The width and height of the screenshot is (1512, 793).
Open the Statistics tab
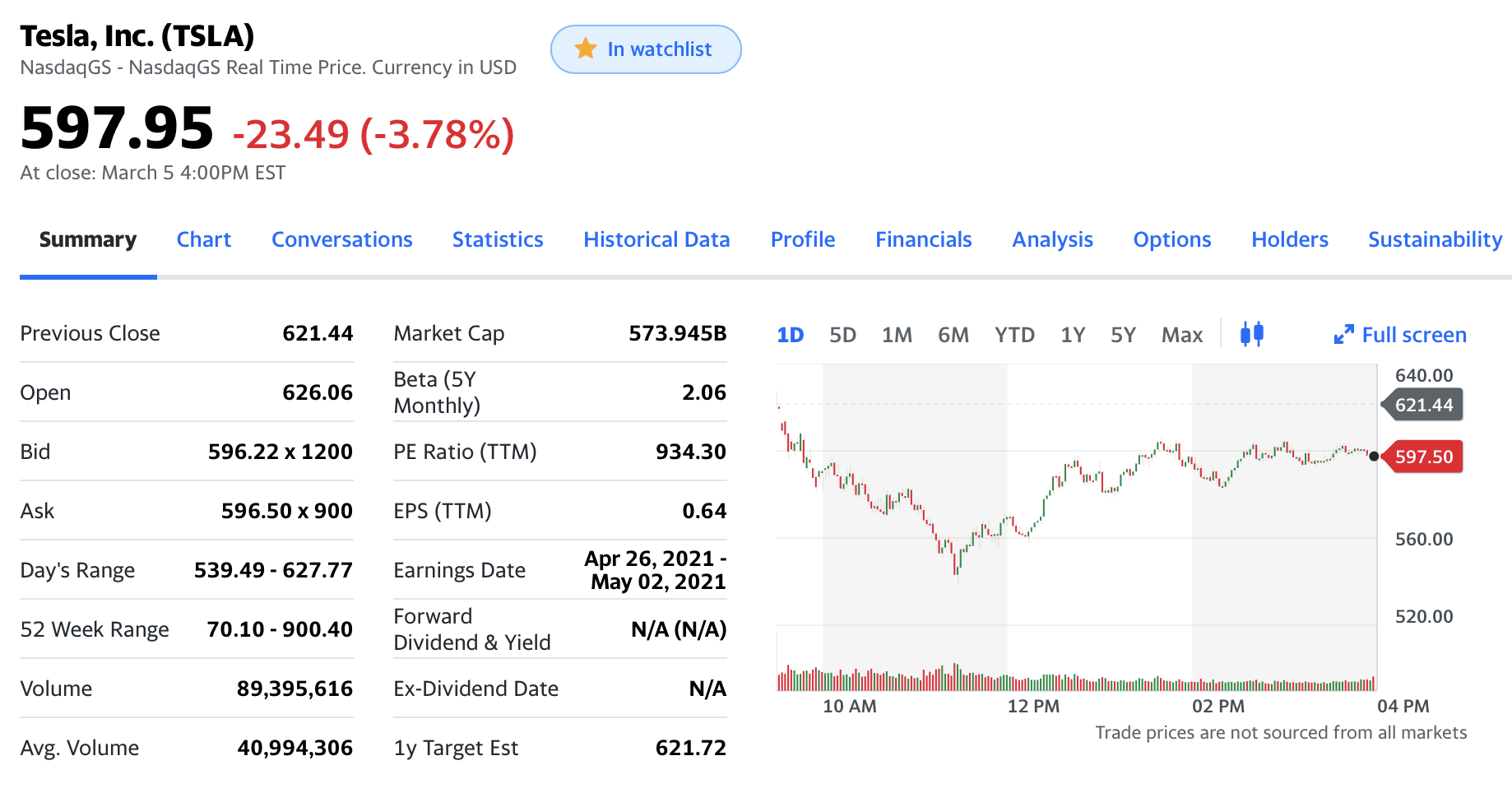point(498,239)
